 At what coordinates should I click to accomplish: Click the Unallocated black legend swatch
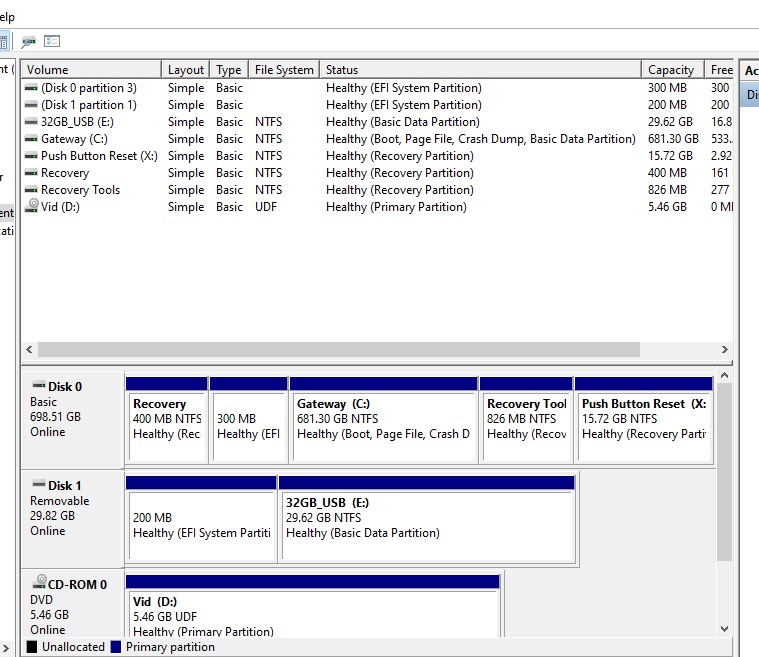[x=32, y=647]
